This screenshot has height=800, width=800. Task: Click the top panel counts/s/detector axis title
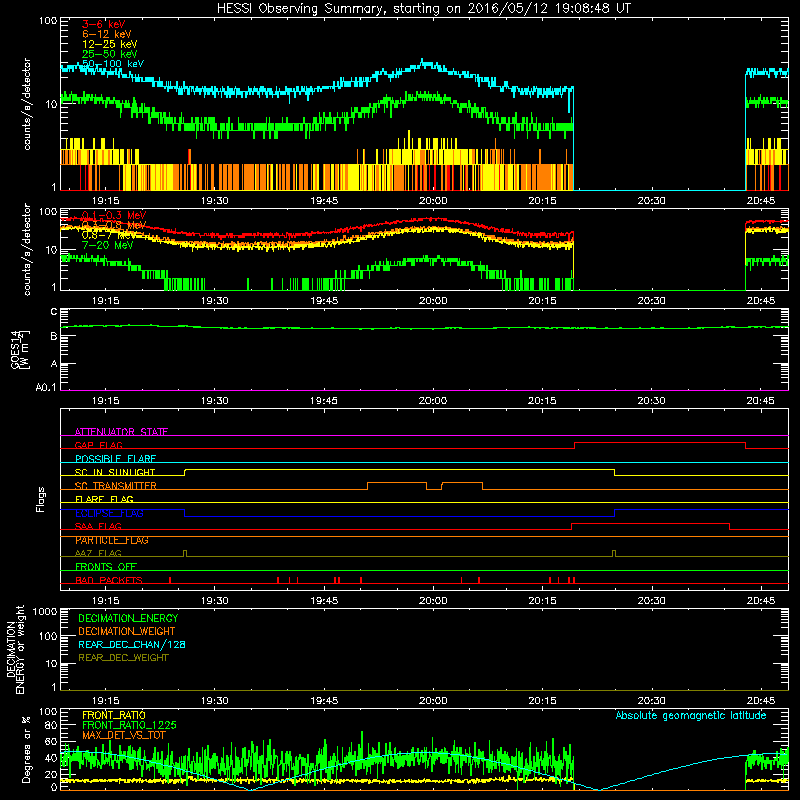[26, 104]
